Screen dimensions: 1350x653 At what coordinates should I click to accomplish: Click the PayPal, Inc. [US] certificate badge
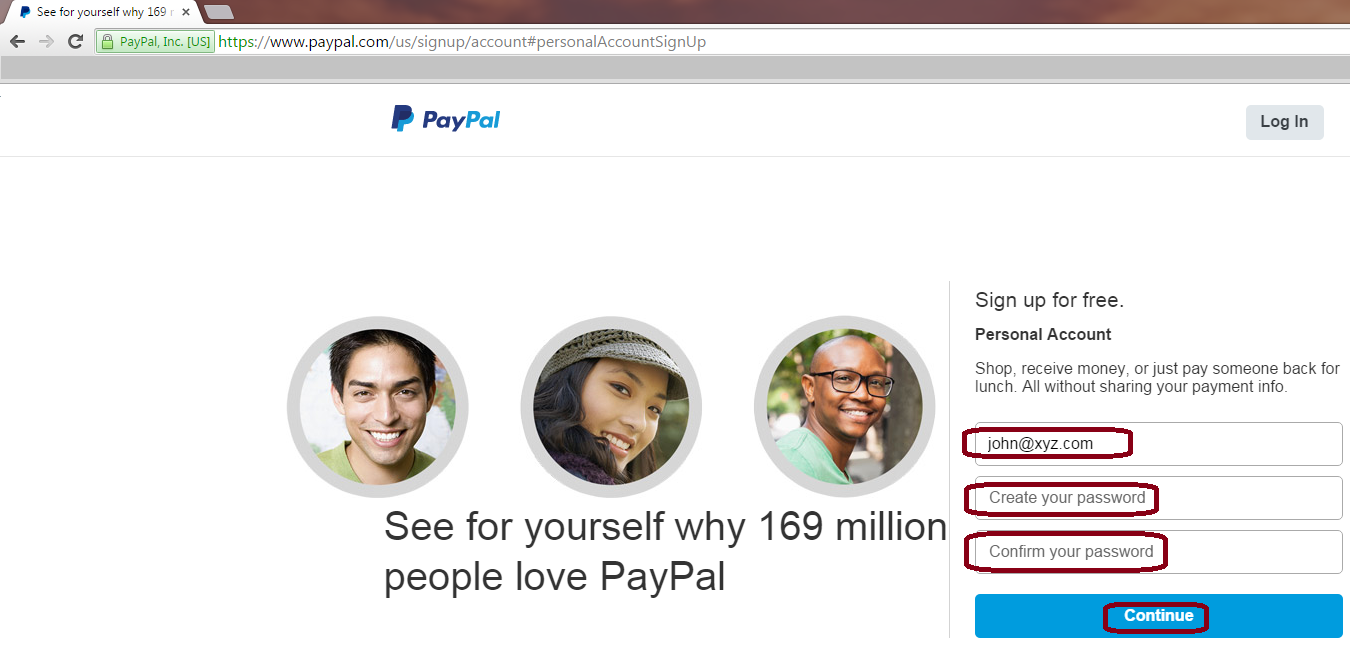(x=155, y=42)
